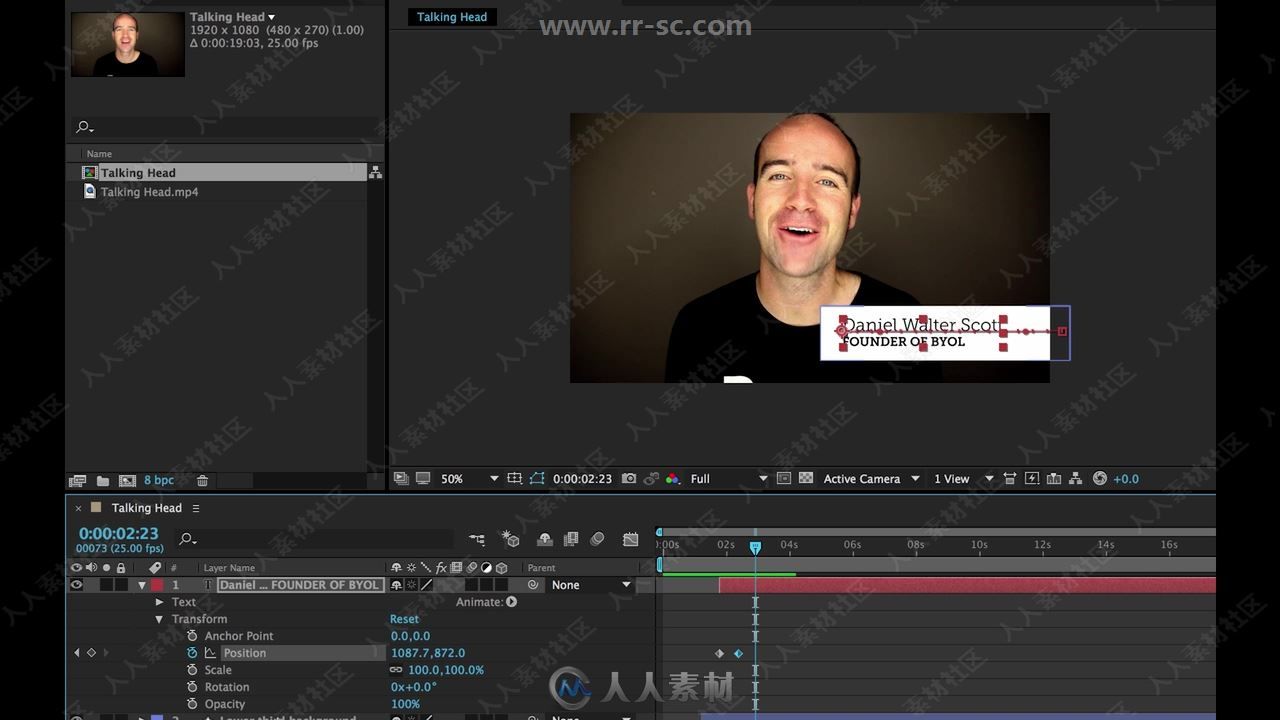Screen dimensions: 1280x720
Task: Click the Always Preview This View icon
Action: coord(401,479)
